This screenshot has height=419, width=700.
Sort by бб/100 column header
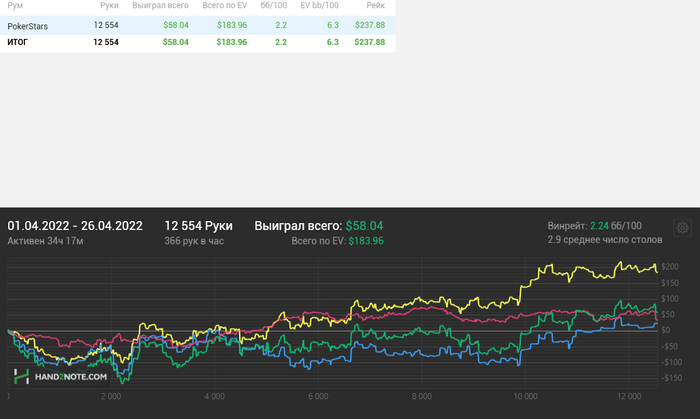[x=274, y=5]
